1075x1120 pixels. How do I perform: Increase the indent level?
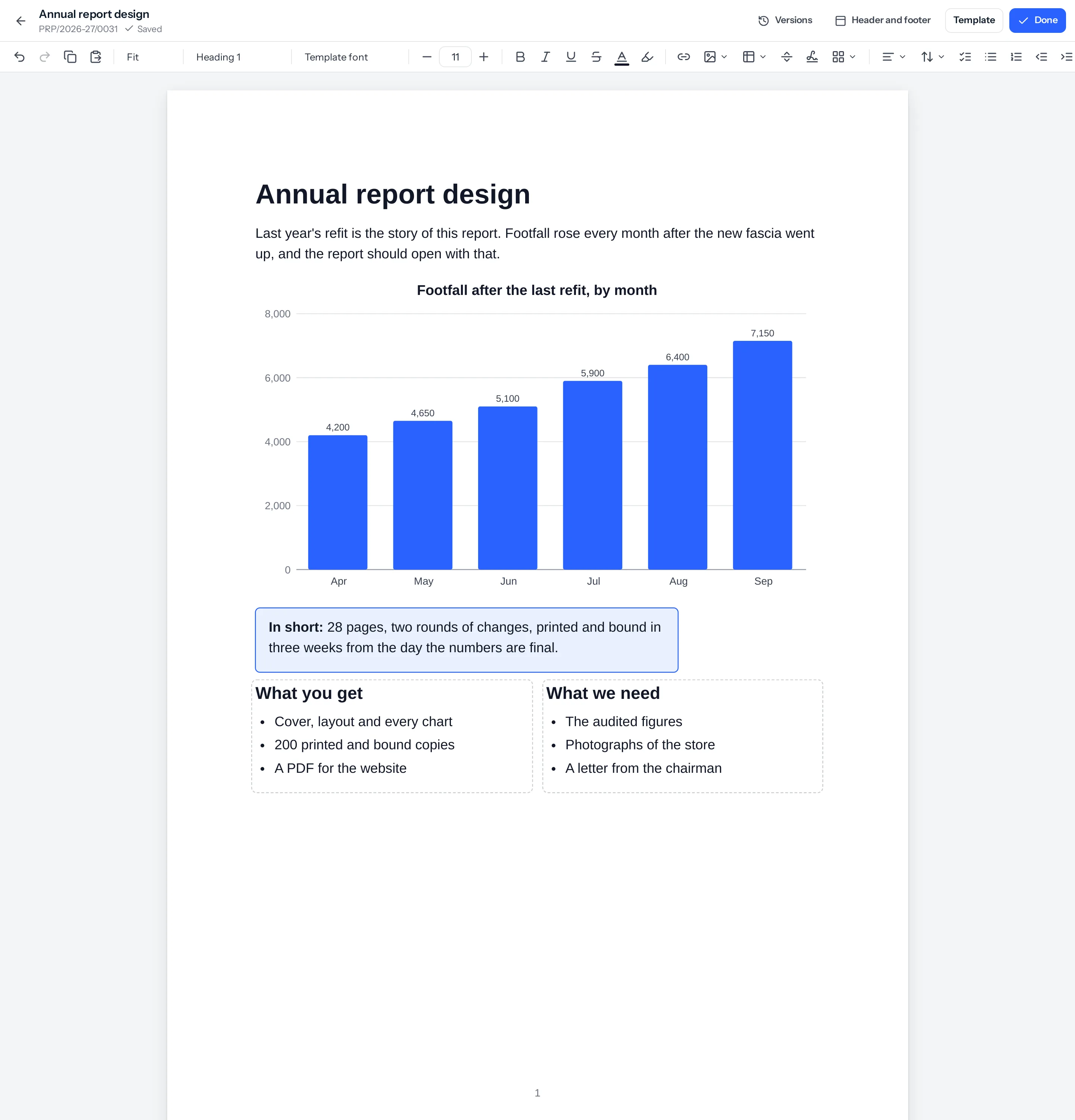pyautogui.click(x=1066, y=57)
